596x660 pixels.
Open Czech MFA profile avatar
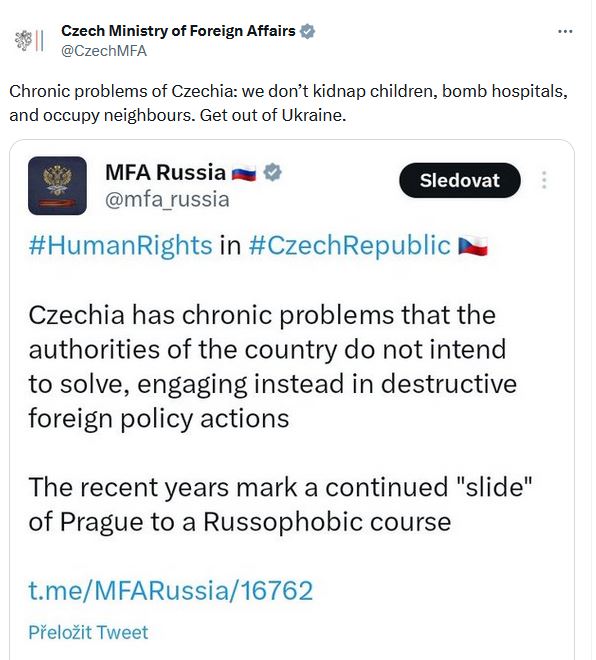pos(29,41)
